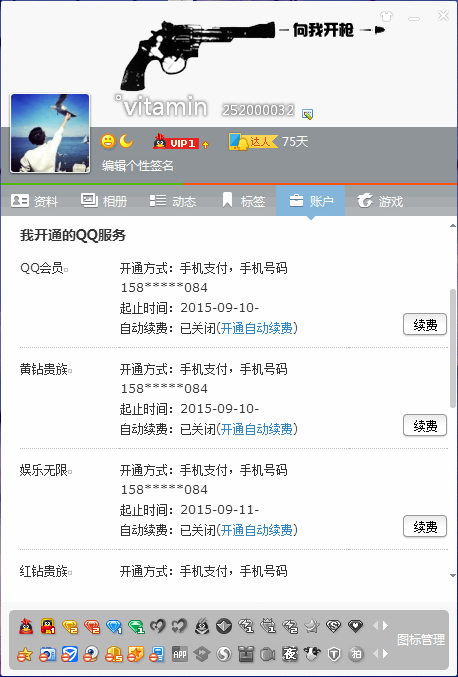Click 开通自动续费 link under 黄钻贵族
Image resolution: width=458 pixels, height=677 pixels.
click(257, 429)
